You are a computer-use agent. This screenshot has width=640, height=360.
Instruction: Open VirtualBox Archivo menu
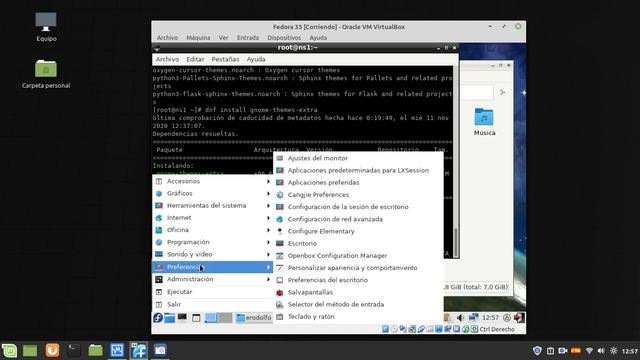(167, 38)
